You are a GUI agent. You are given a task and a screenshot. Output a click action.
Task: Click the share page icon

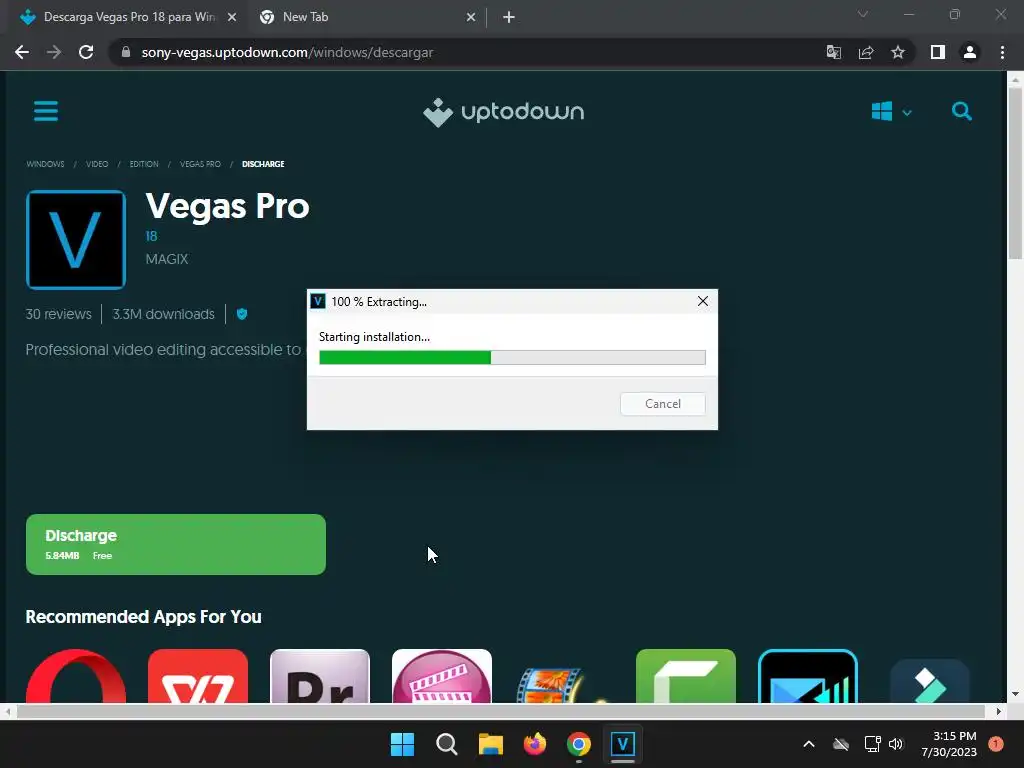(x=866, y=52)
